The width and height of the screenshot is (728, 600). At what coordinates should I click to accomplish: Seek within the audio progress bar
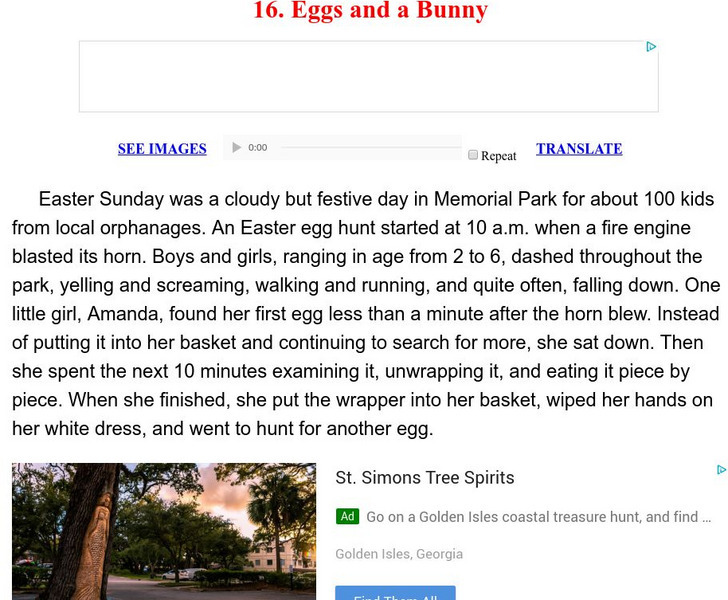[x=370, y=148]
